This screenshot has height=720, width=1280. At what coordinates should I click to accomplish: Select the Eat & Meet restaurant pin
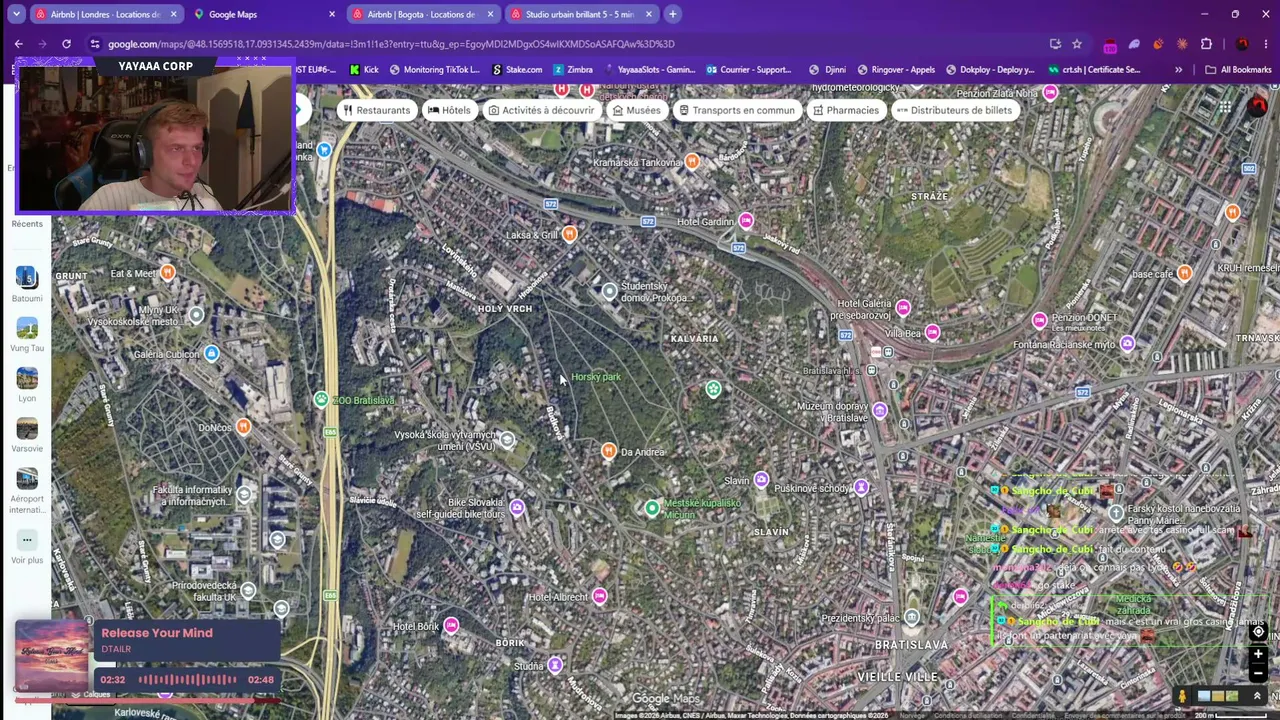[167, 272]
